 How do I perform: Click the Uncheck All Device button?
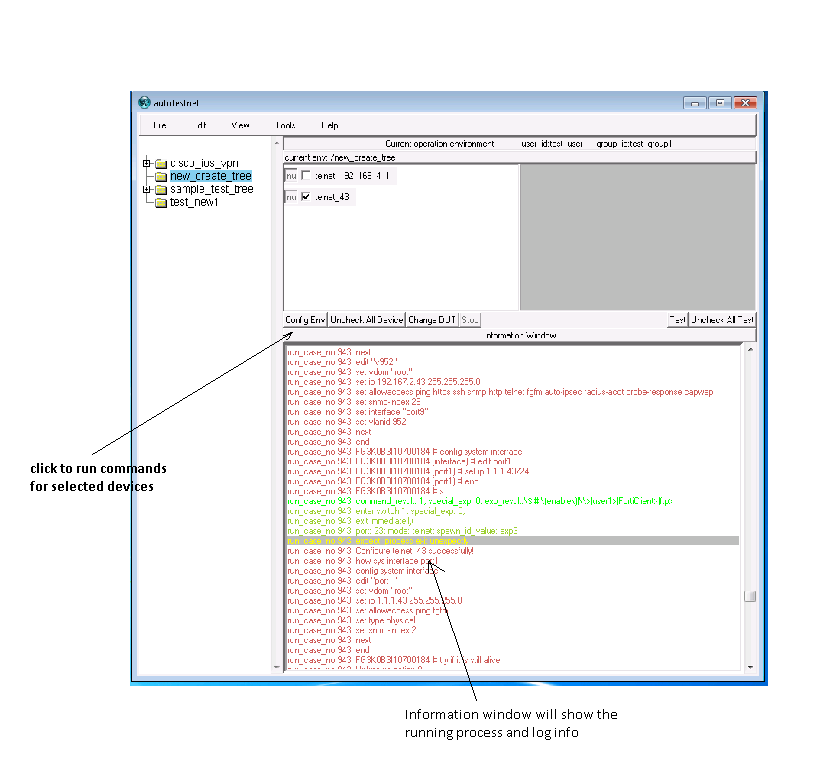tap(366, 320)
